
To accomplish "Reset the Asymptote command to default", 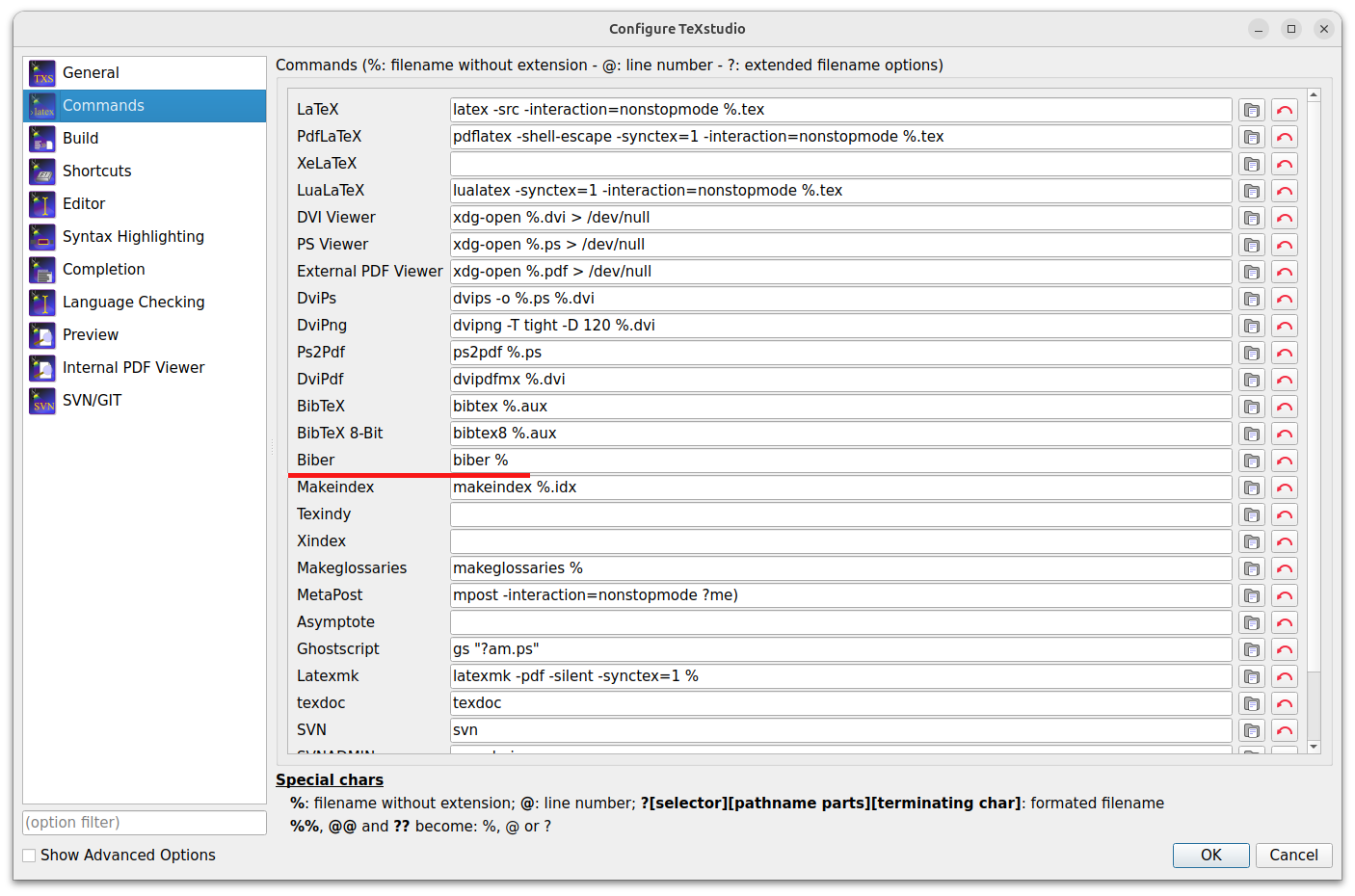I will 1285,622.
